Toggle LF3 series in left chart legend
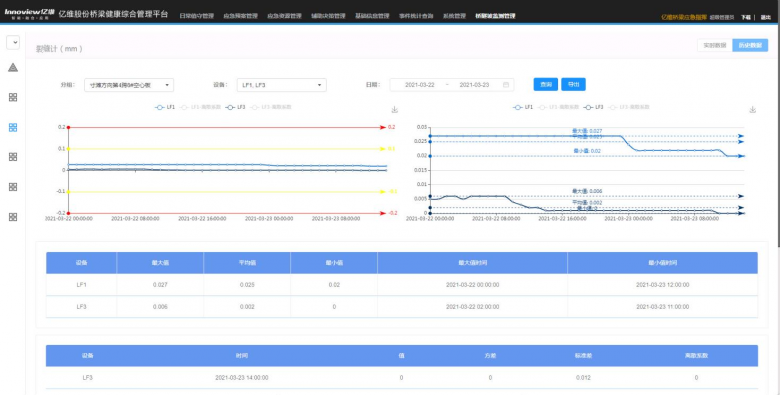The height and width of the screenshot is (395, 780). [235, 107]
